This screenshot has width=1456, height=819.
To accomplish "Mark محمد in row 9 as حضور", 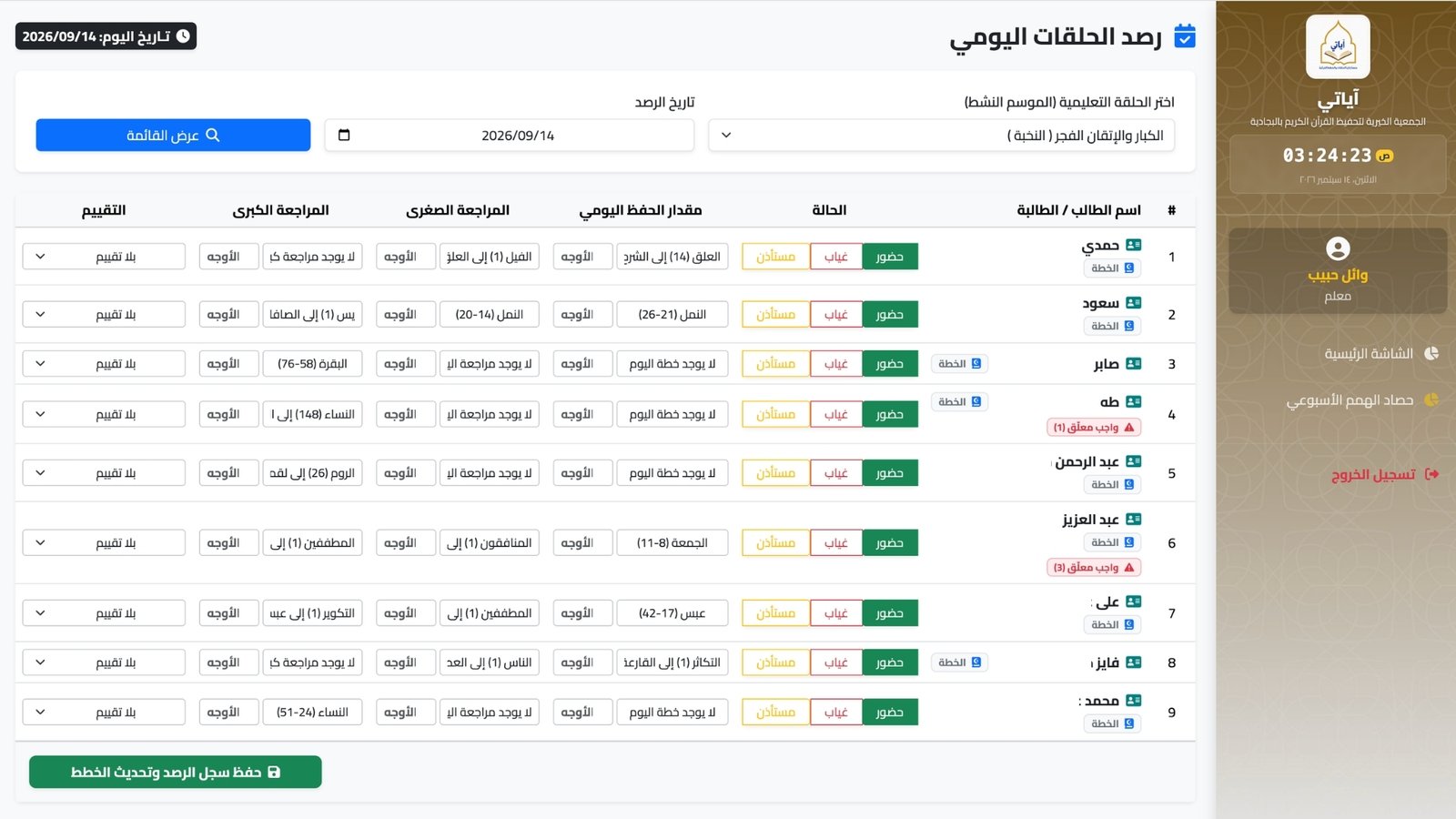I will coord(890,713).
